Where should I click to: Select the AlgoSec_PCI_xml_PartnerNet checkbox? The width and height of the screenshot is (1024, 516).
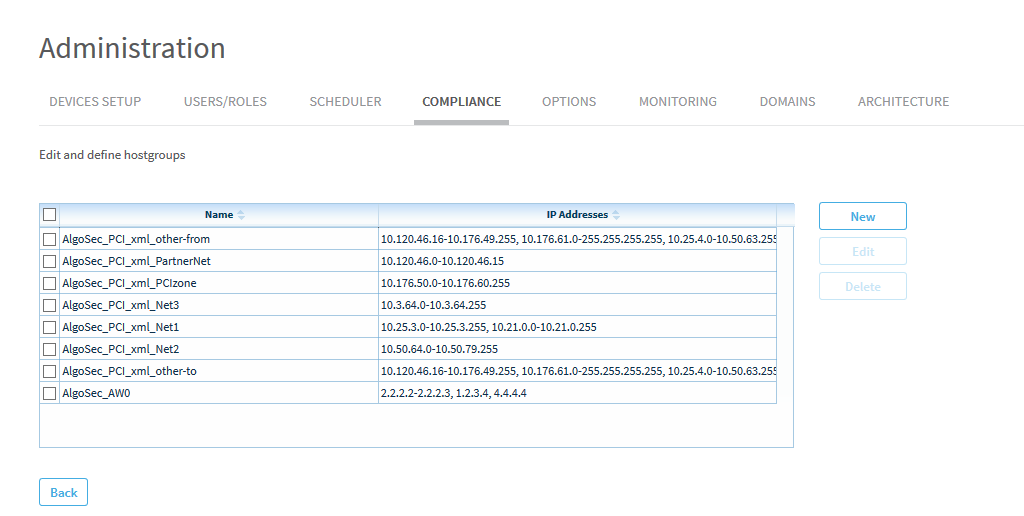click(x=50, y=261)
